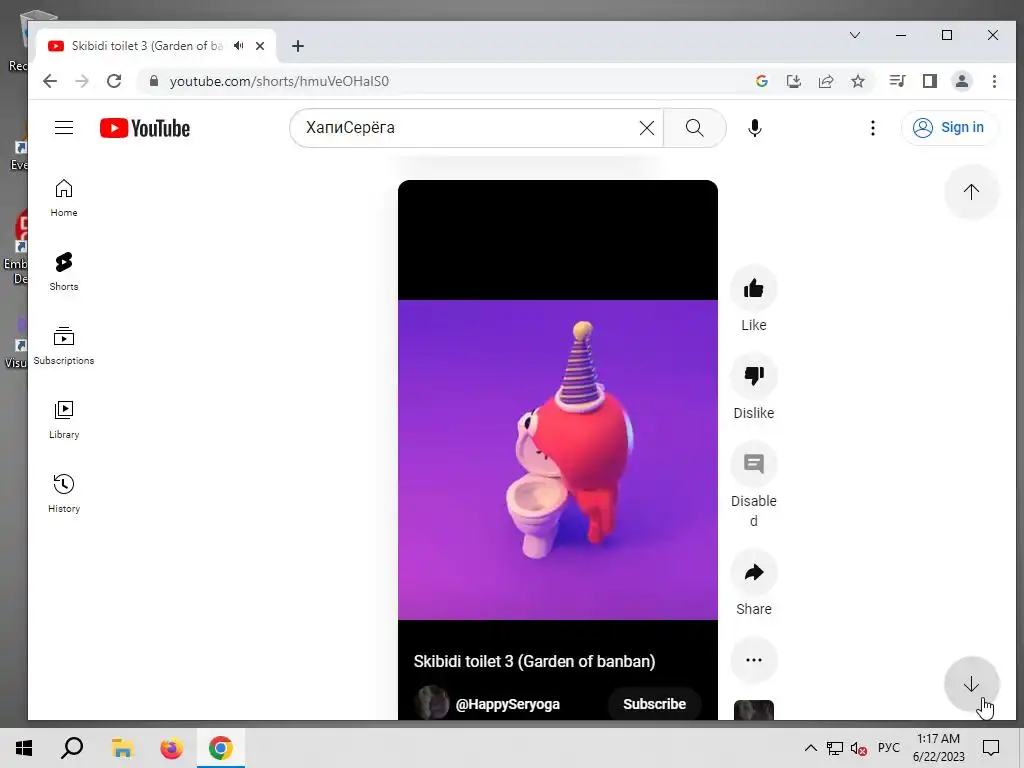Click the disabled comments icon
The image size is (1024, 768).
tap(754, 464)
